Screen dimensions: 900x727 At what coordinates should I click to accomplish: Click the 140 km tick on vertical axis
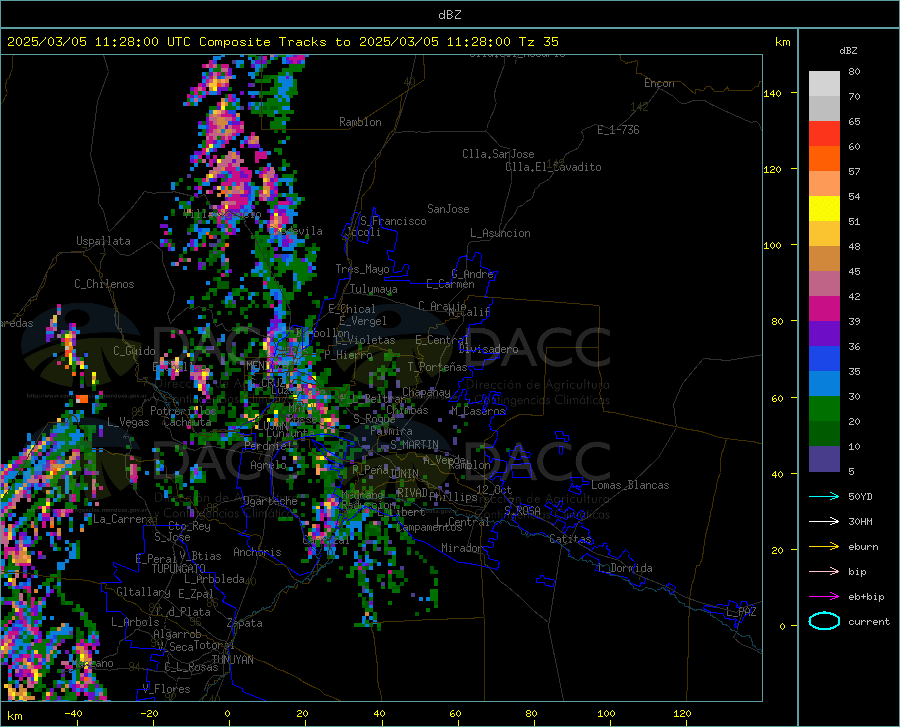[x=772, y=93]
